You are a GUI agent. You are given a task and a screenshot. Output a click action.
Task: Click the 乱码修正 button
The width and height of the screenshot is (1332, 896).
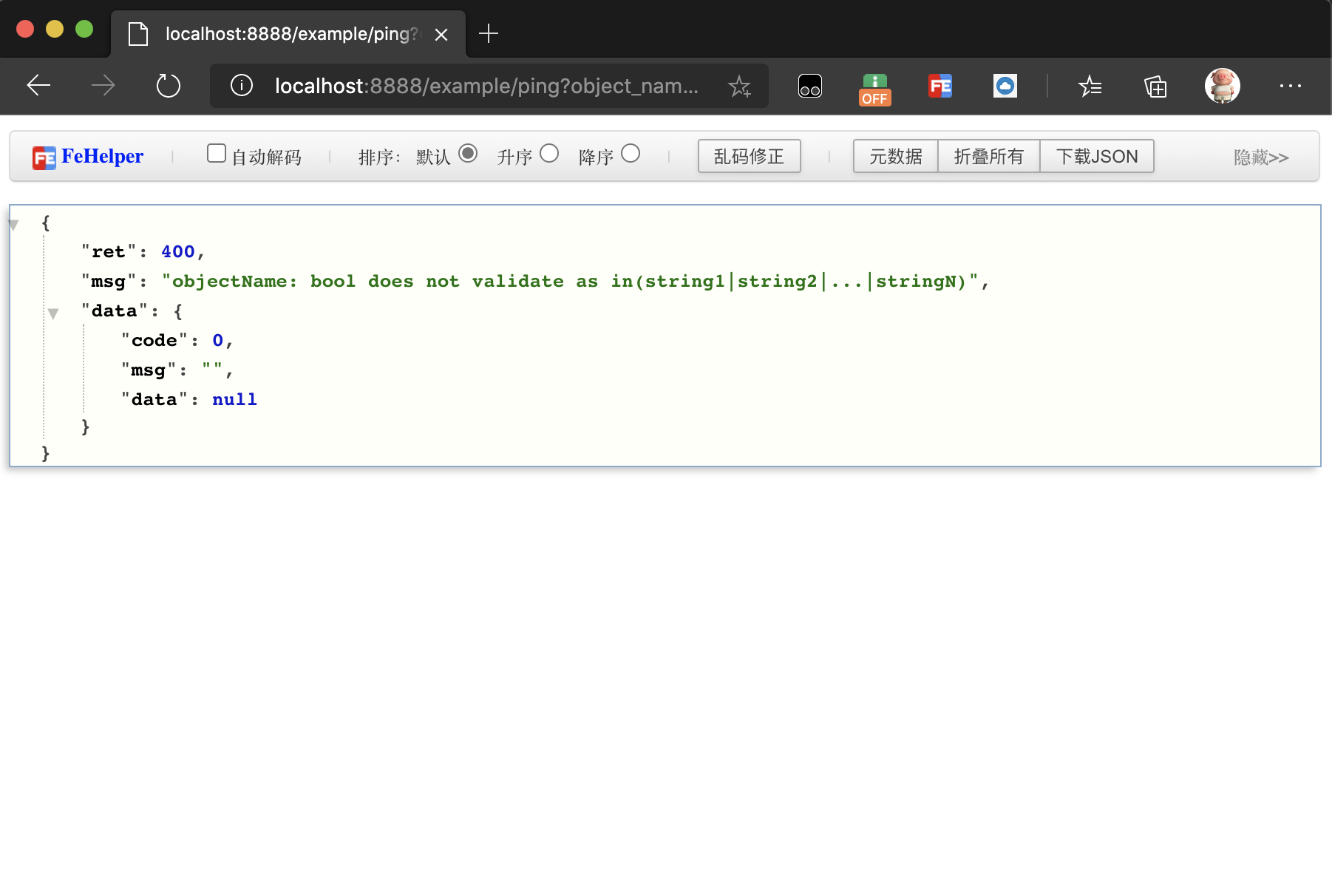point(750,156)
